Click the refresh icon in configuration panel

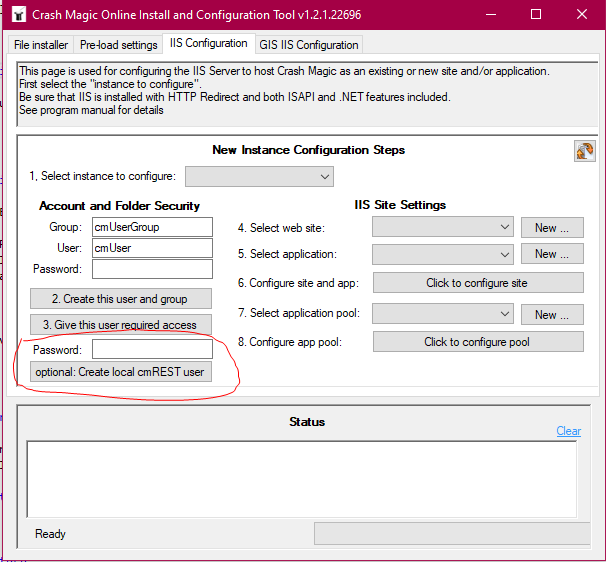pyautogui.click(x=584, y=151)
